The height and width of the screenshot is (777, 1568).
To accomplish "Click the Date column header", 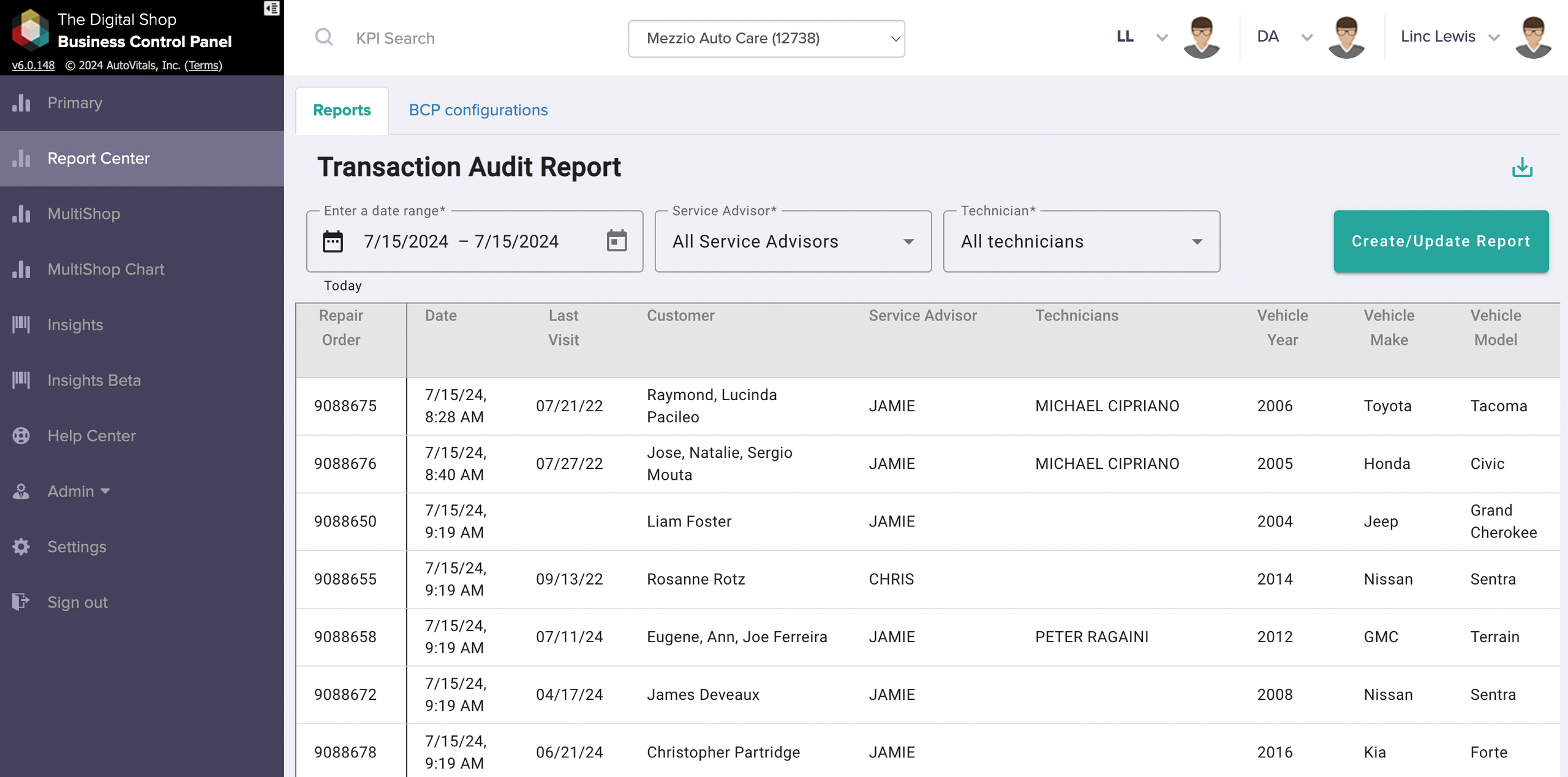I will click(x=441, y=316).
